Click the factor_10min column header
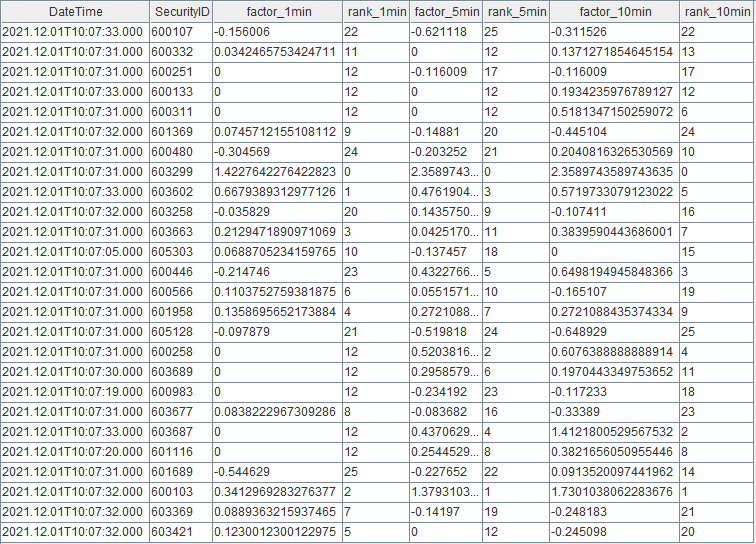 click(612, 11)
